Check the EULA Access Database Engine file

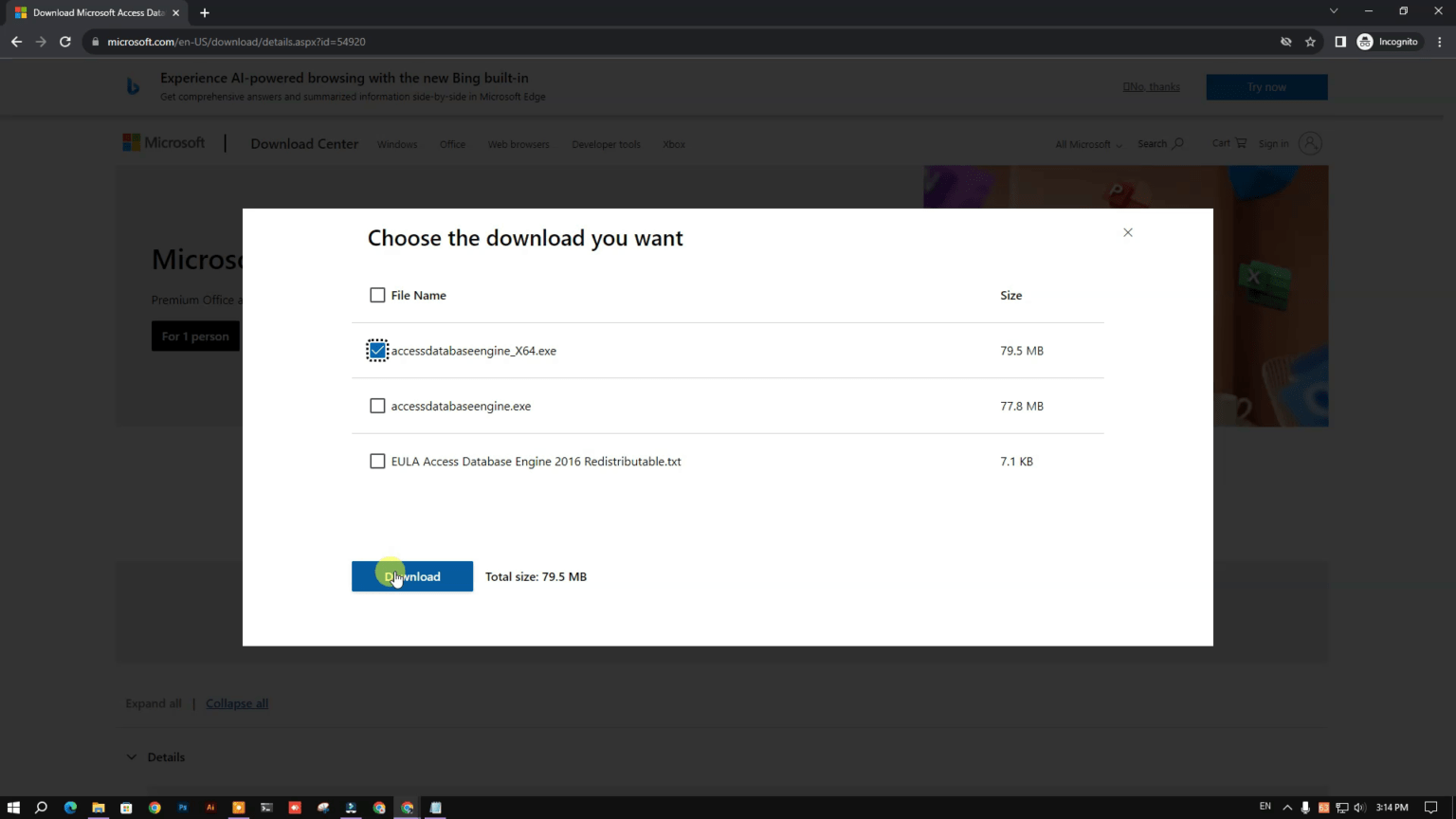[377, 461]
